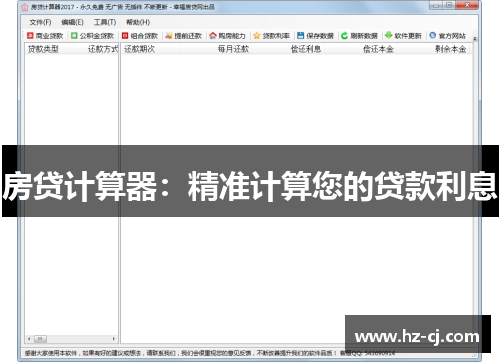Click the 还款期次 column header

[150, 49]
